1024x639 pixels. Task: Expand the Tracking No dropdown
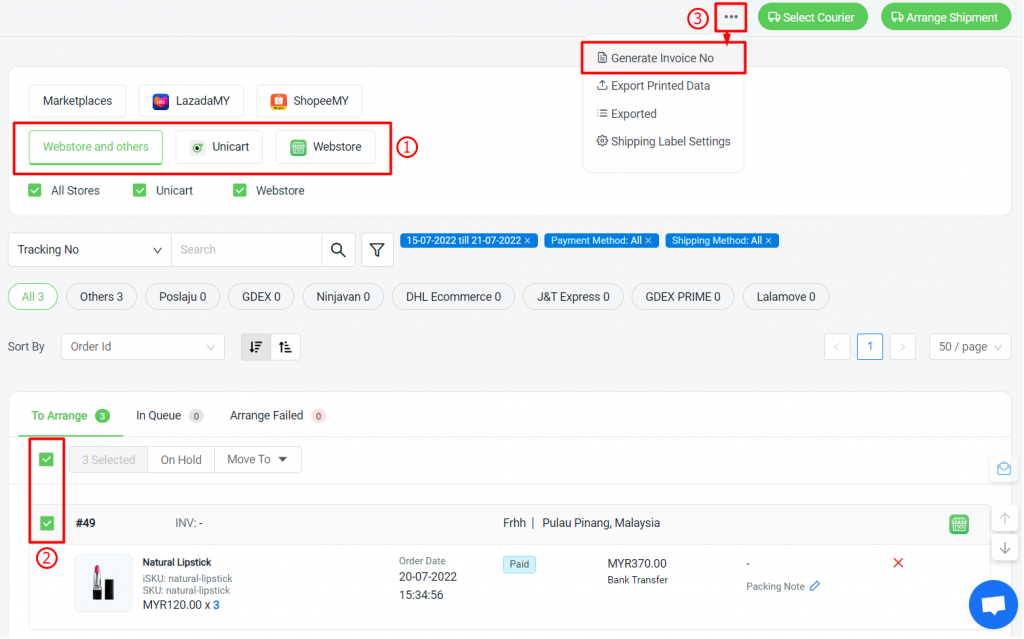pyautogui.click(x=88, y=249)
